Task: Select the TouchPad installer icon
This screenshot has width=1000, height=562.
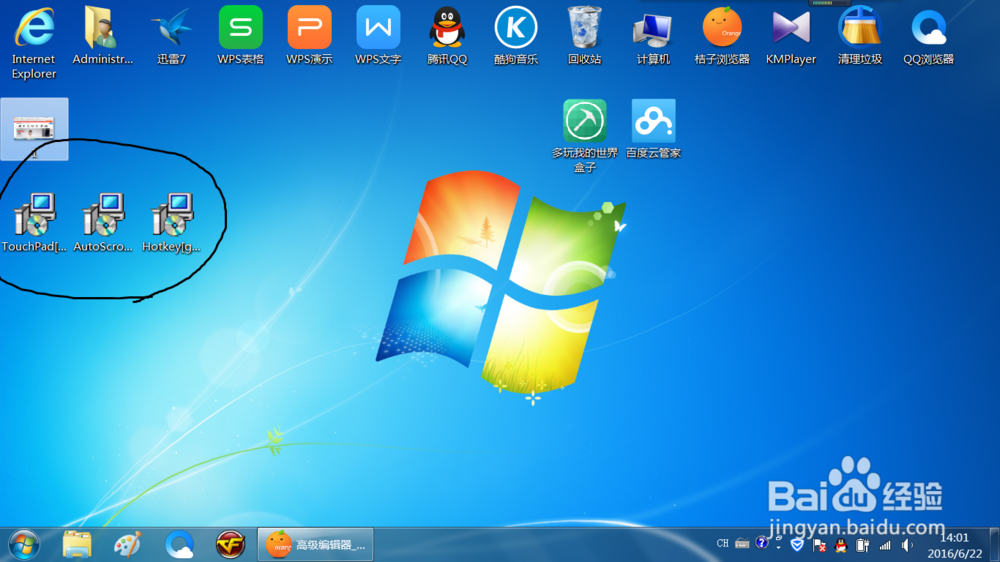Action: pyautogui.click(x=34, y=223)
